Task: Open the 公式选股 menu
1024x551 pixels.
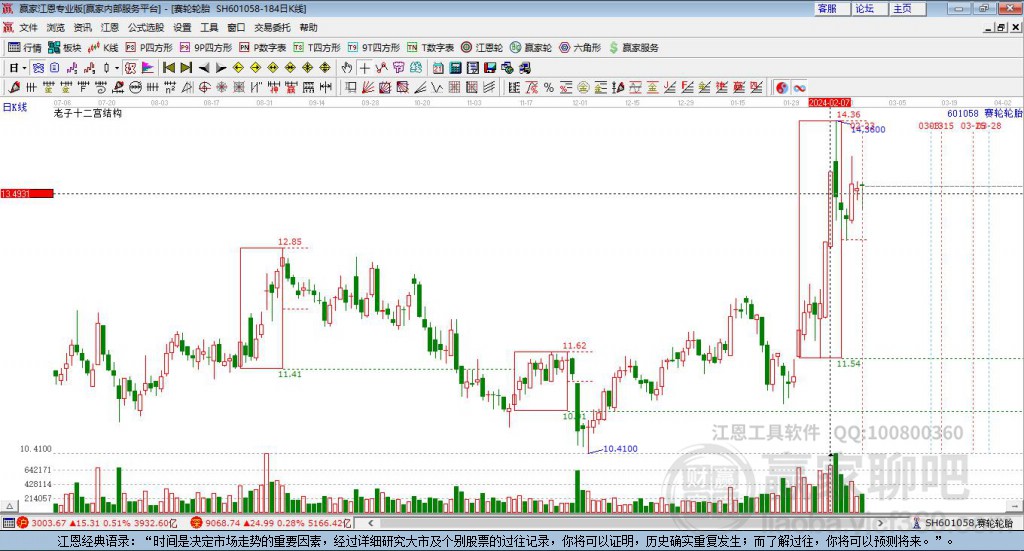Action: click(x=146, y=27)
